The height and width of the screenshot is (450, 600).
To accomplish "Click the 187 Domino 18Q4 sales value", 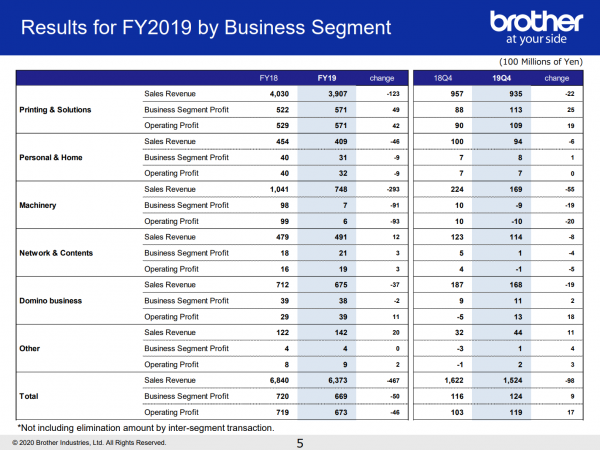I will (457, 285).
